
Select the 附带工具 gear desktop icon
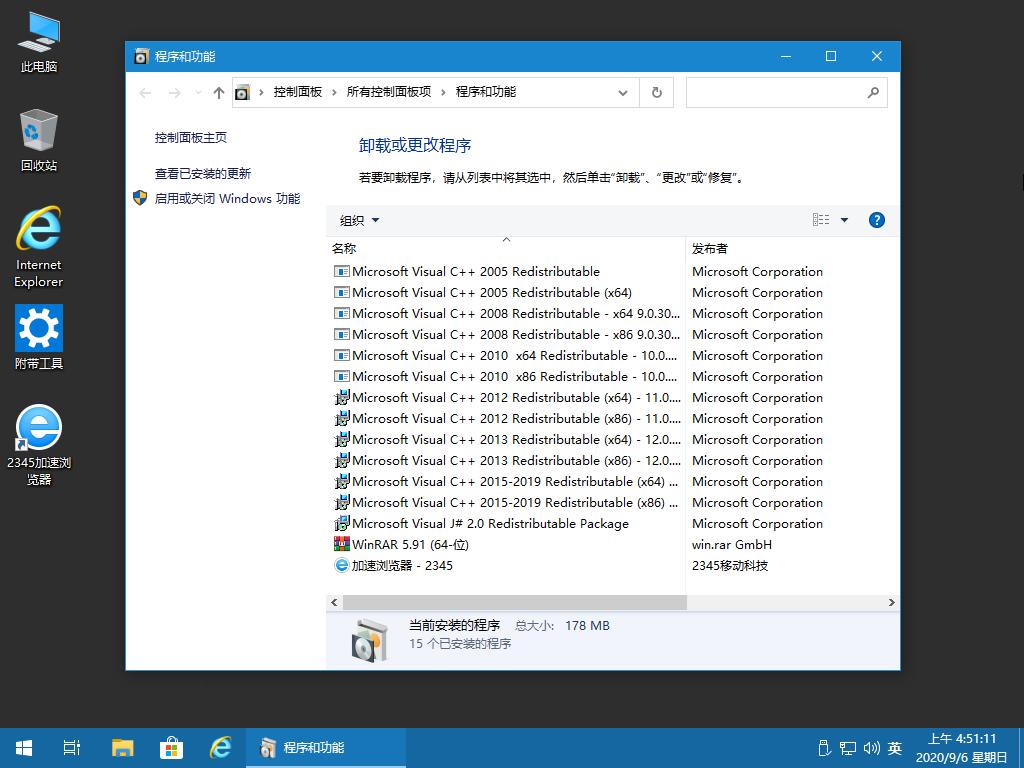(x=39, y=338)
